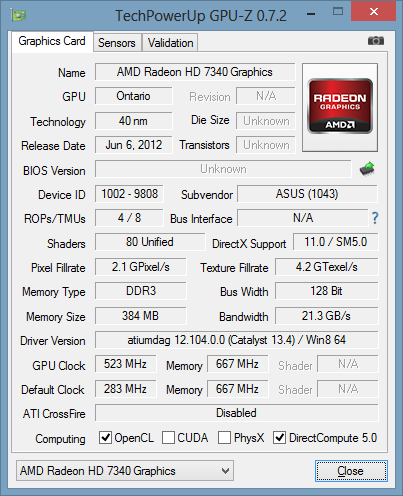
Task: Click the Default Clock value 283 MHz
Action: click(125, 389)
